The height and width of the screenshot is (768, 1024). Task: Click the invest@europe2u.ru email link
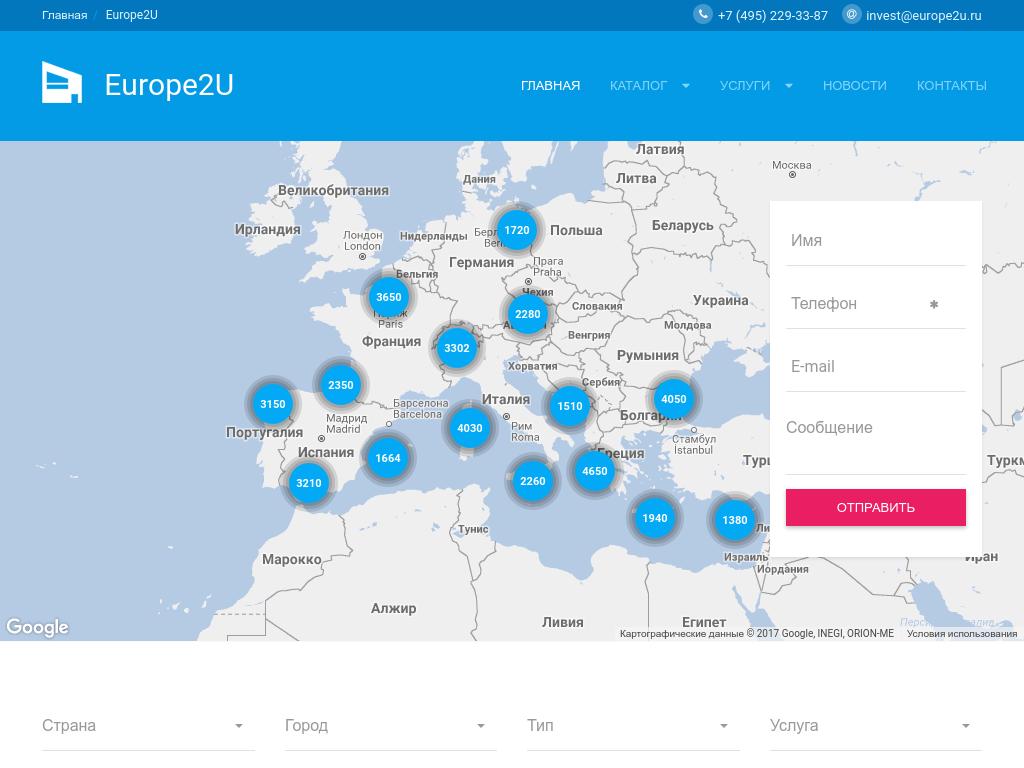(x=923, y=15)
